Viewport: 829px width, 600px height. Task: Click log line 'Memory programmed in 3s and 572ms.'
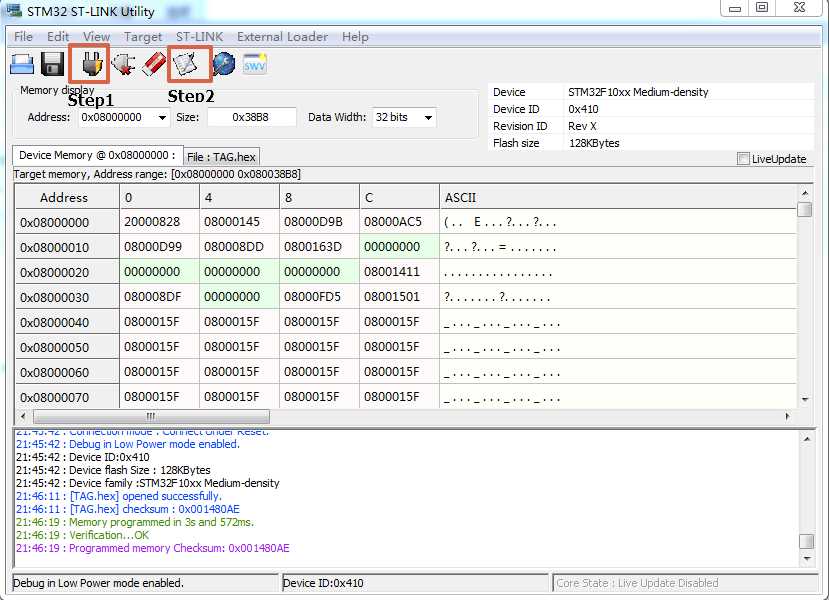click(135, 522)
